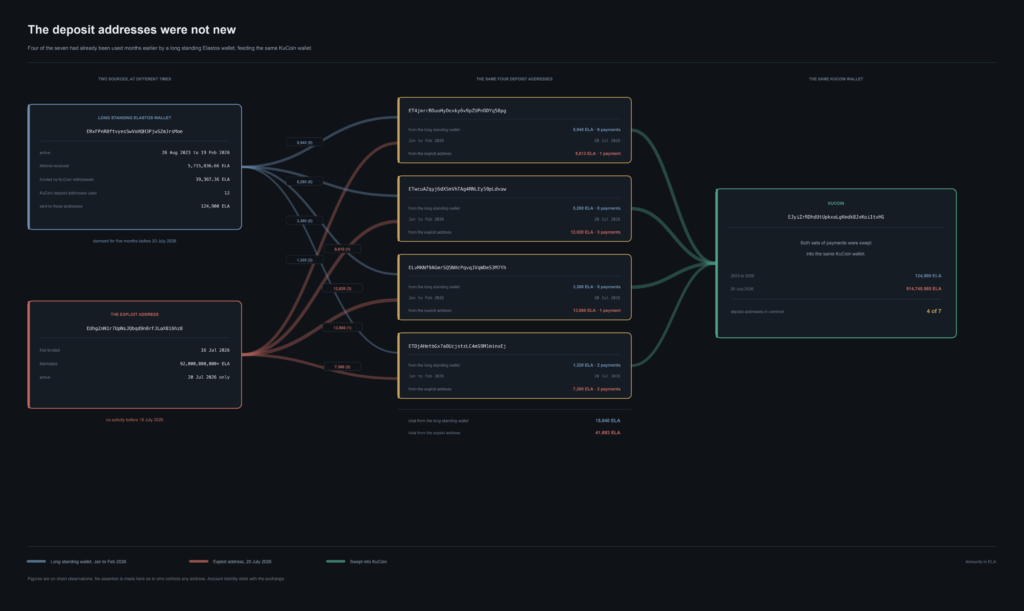Select deposit address starting 'ELvRKNf'
Screen dimensions: 1024x611
click(x=457, y=267)
